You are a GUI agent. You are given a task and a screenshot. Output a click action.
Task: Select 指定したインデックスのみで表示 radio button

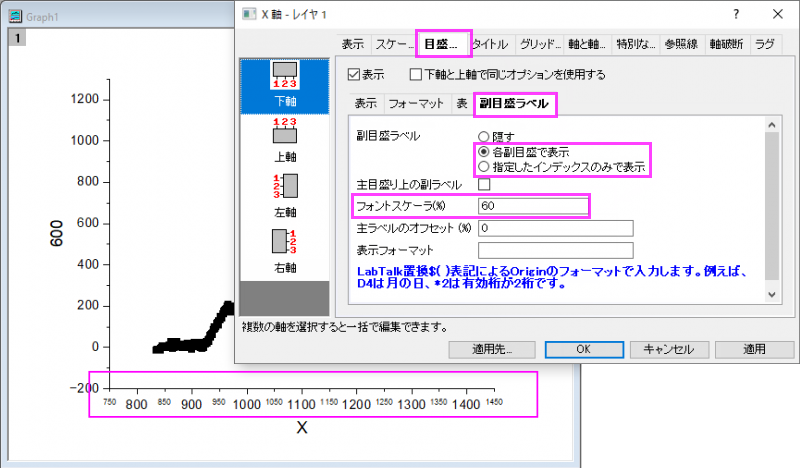coord(483,167)
